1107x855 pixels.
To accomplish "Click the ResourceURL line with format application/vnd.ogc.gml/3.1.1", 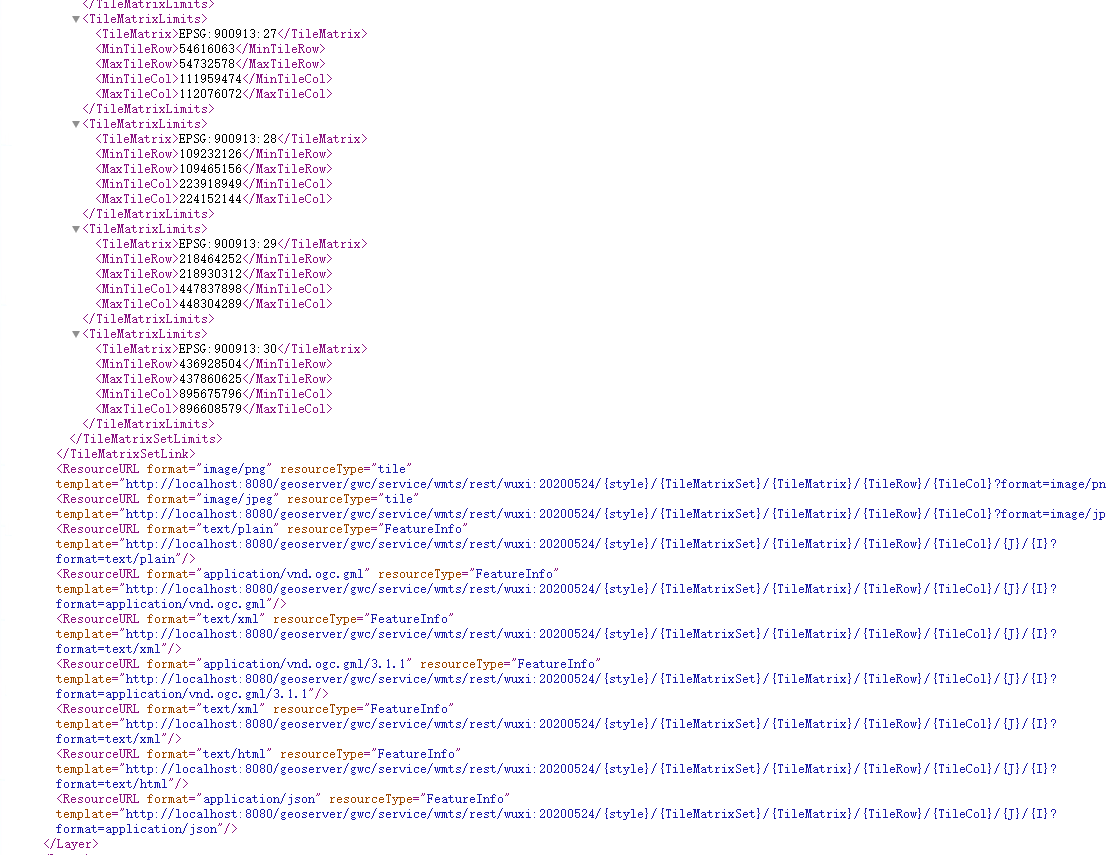I will (x=328, y=664).
